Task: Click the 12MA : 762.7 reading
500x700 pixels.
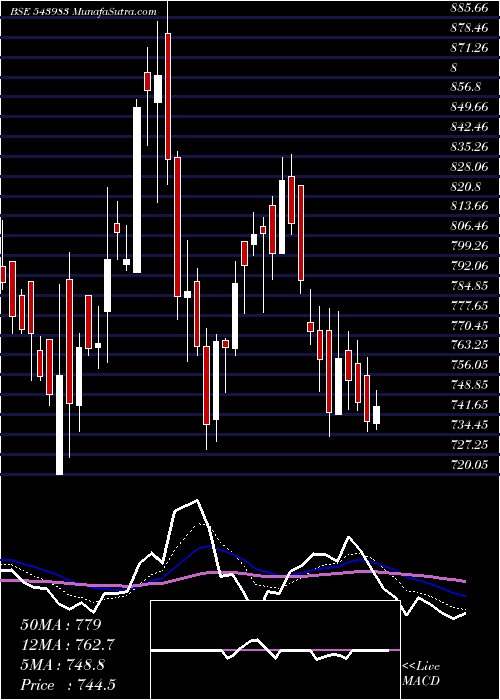Action: coord(68,645)
